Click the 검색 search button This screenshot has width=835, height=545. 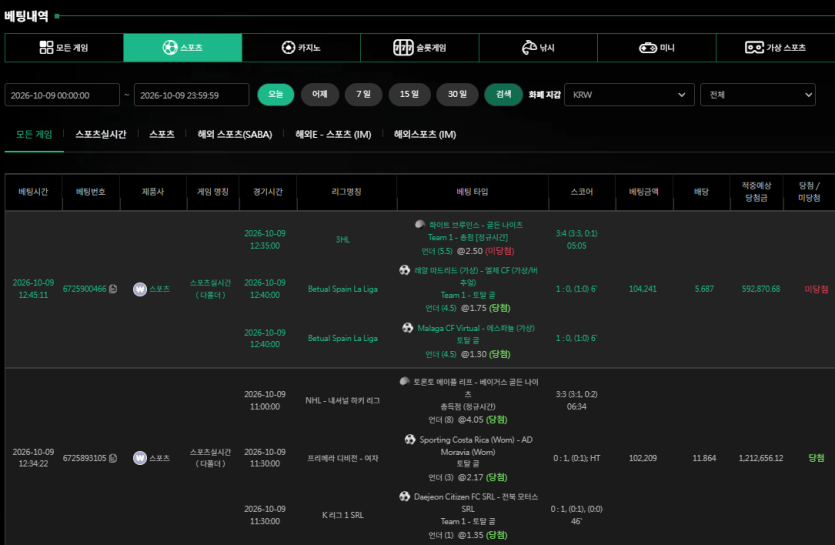tap(503, 94)
